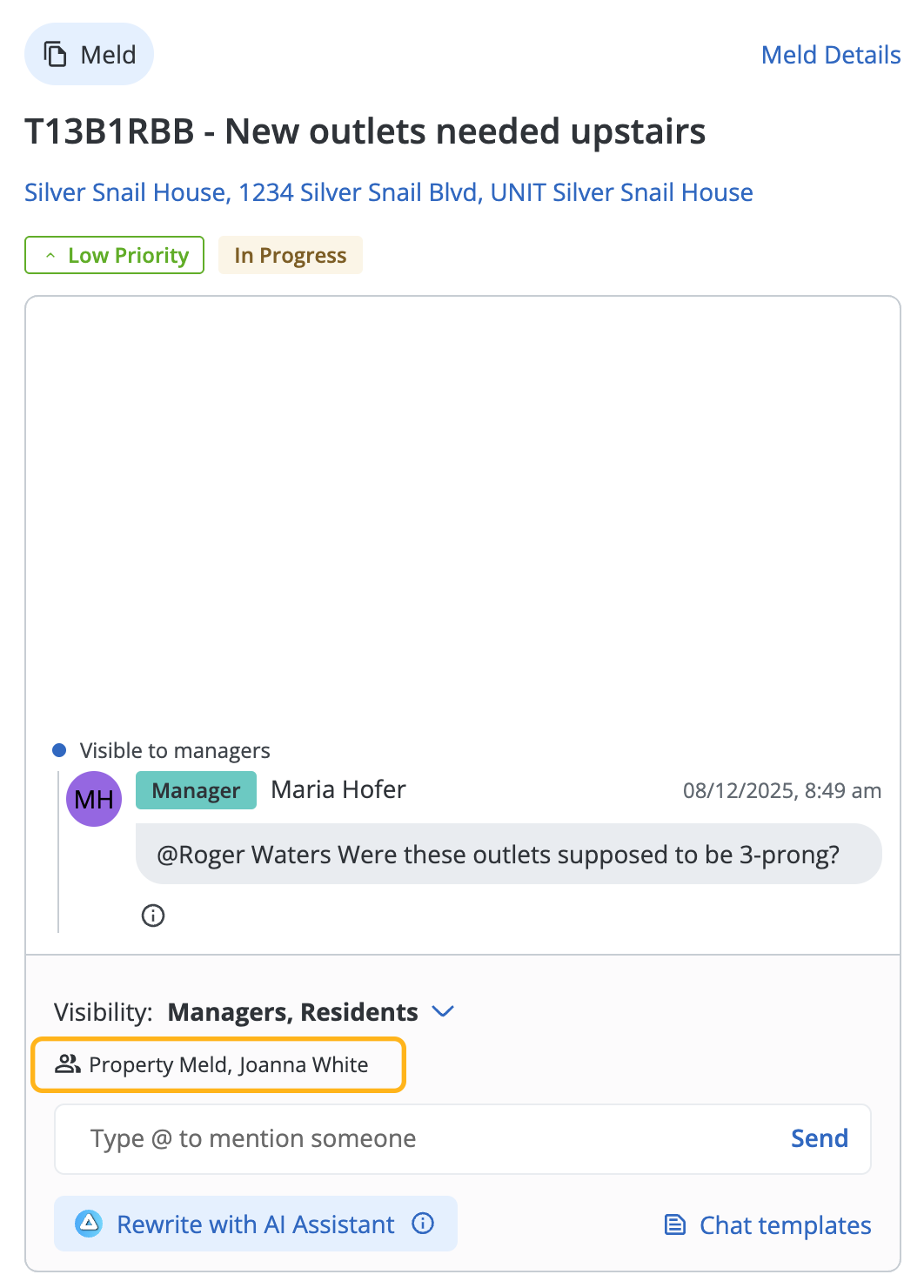This screenshot has height=1288, width=924.
Task: Click Rewrite with AI Assistant button
Action: pyautogui.click(x=256, y=1224)
